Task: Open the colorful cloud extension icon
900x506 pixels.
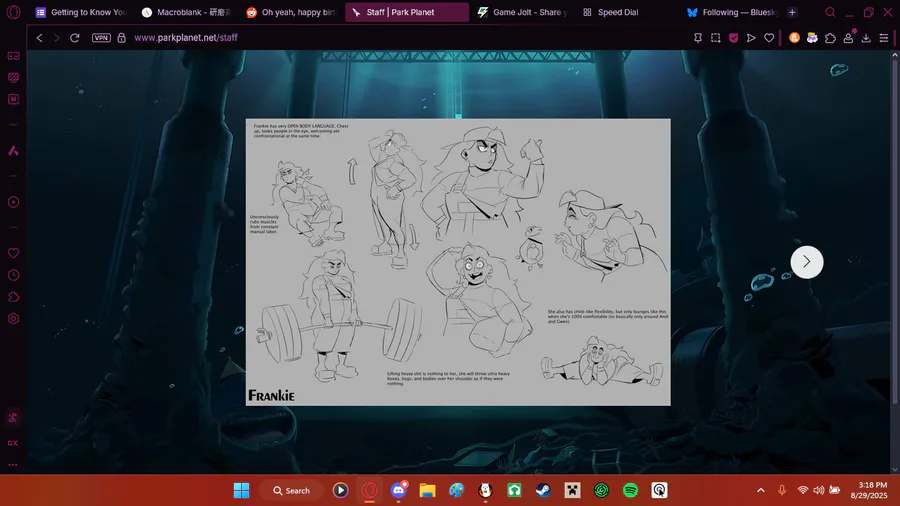Action: tap(812, 38)
